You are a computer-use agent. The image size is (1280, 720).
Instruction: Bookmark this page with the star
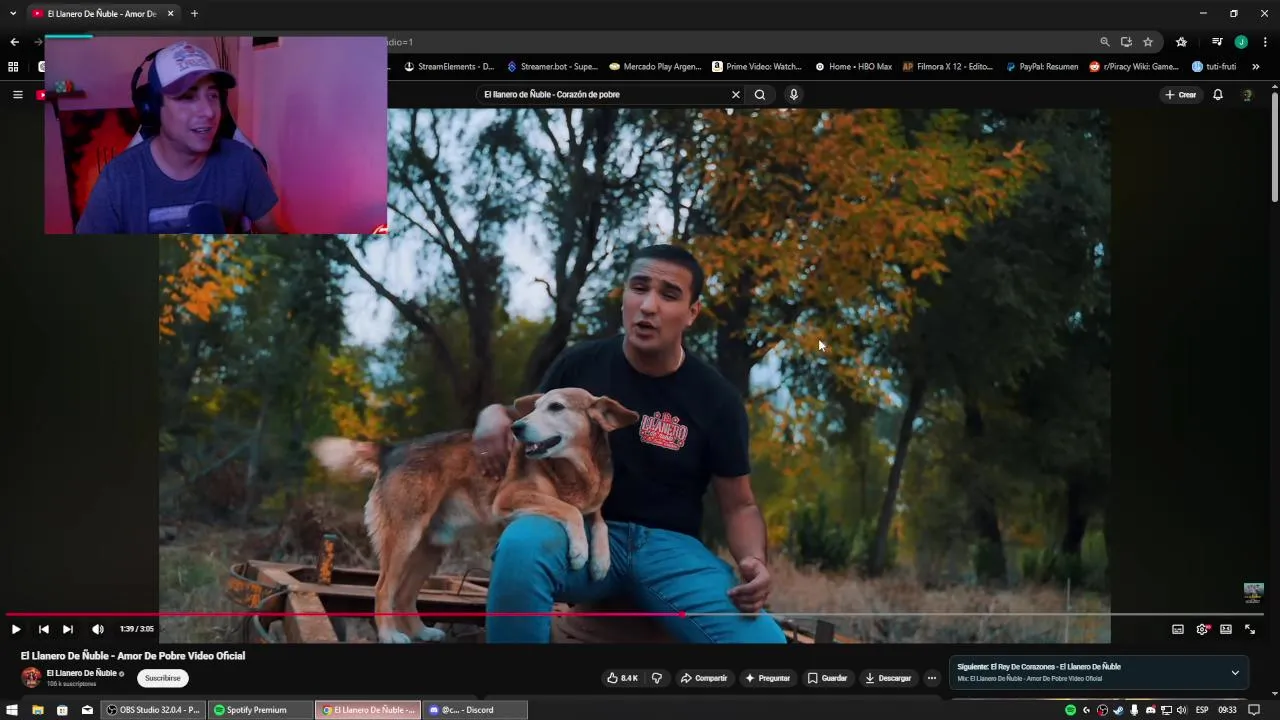coord(1148,42)
